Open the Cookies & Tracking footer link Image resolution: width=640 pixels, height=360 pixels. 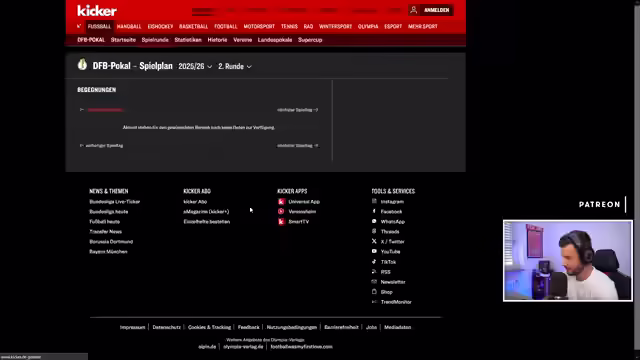209,327
